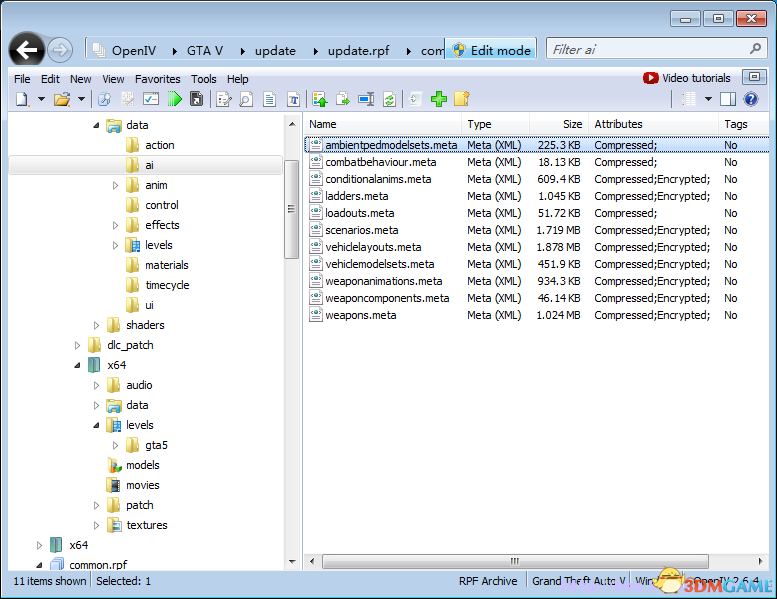Open the Help menu
Image resolution: width=777 pixels, height=599 pixels.
237,79
